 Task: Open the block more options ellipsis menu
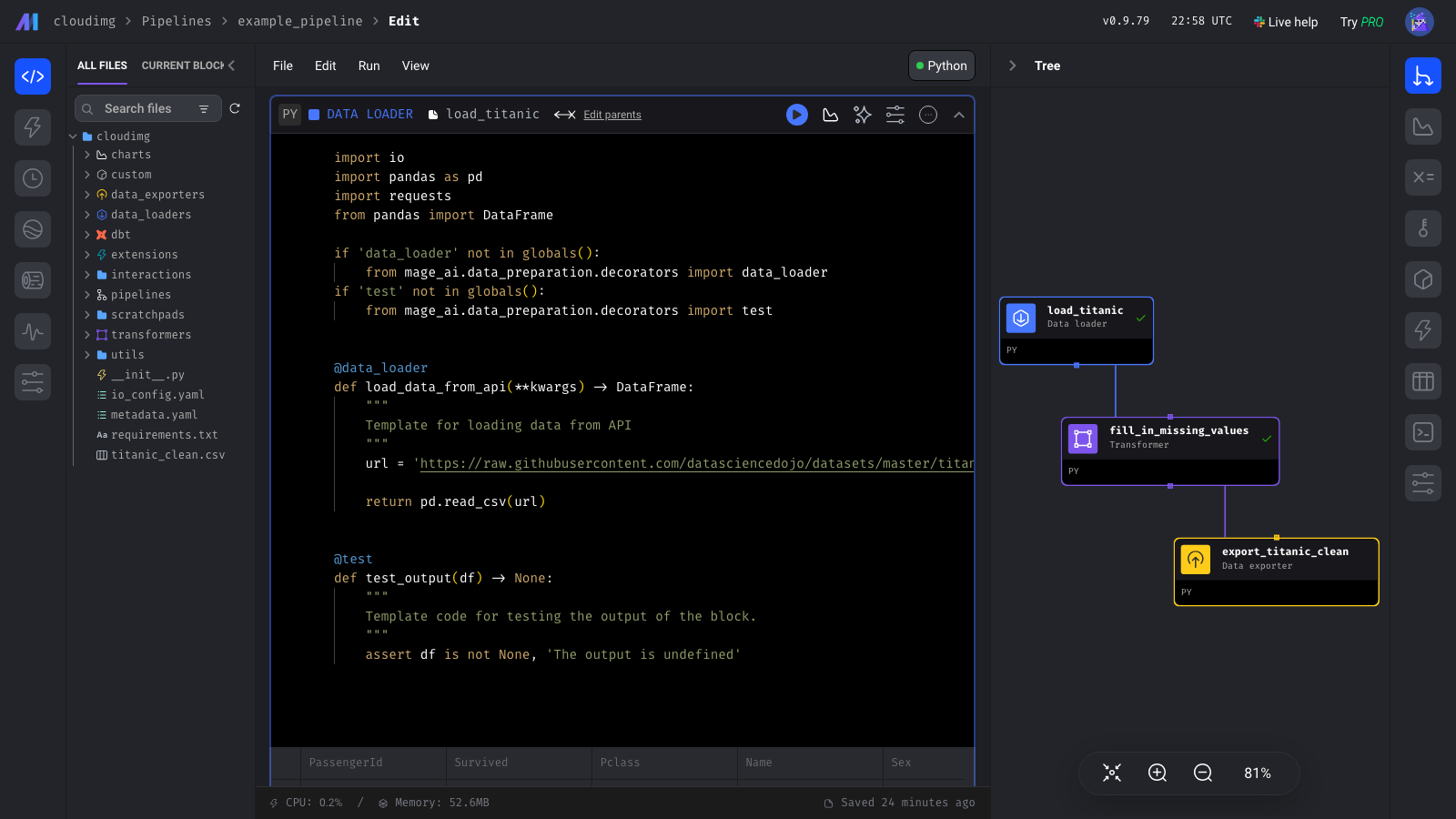point(928,115)
